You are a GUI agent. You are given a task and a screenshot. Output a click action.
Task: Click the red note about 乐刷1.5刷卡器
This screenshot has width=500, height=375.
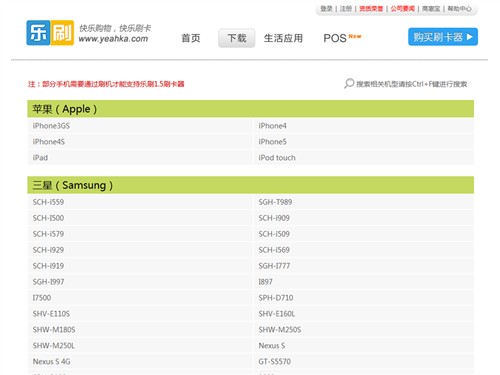106,84
